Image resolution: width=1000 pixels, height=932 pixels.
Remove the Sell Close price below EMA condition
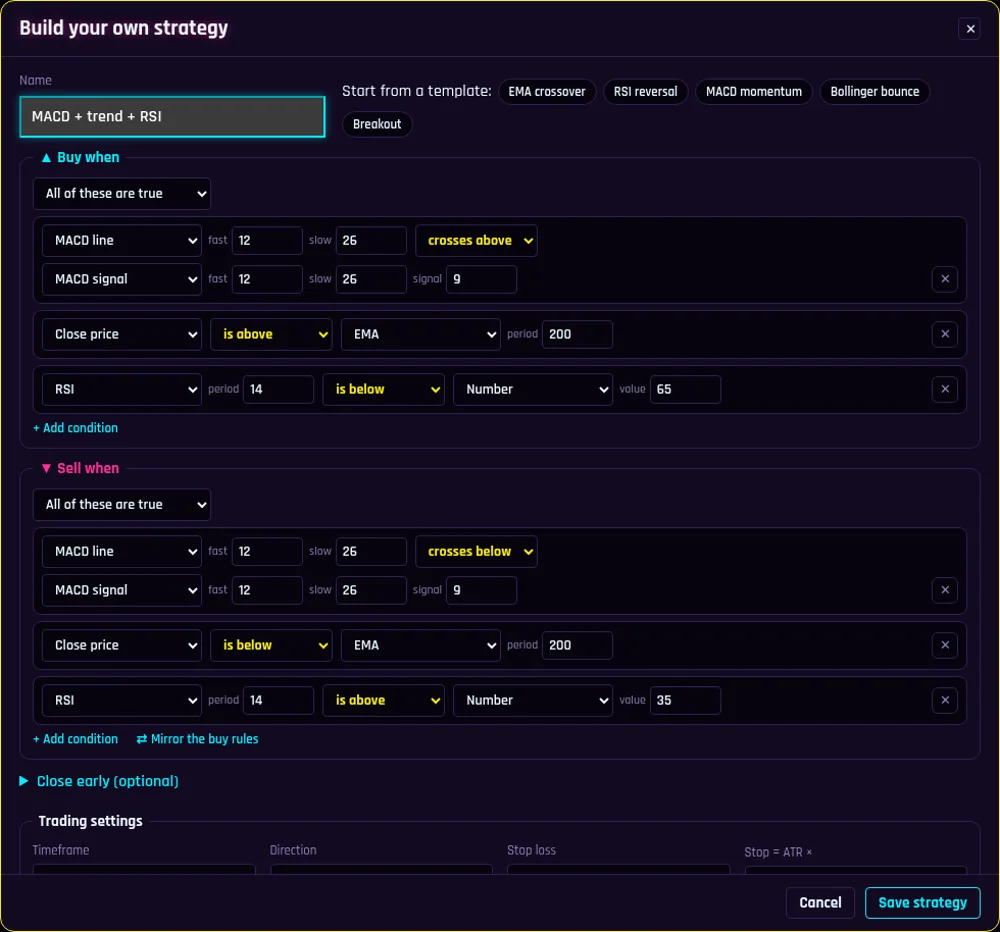click(x=945, y=645)
